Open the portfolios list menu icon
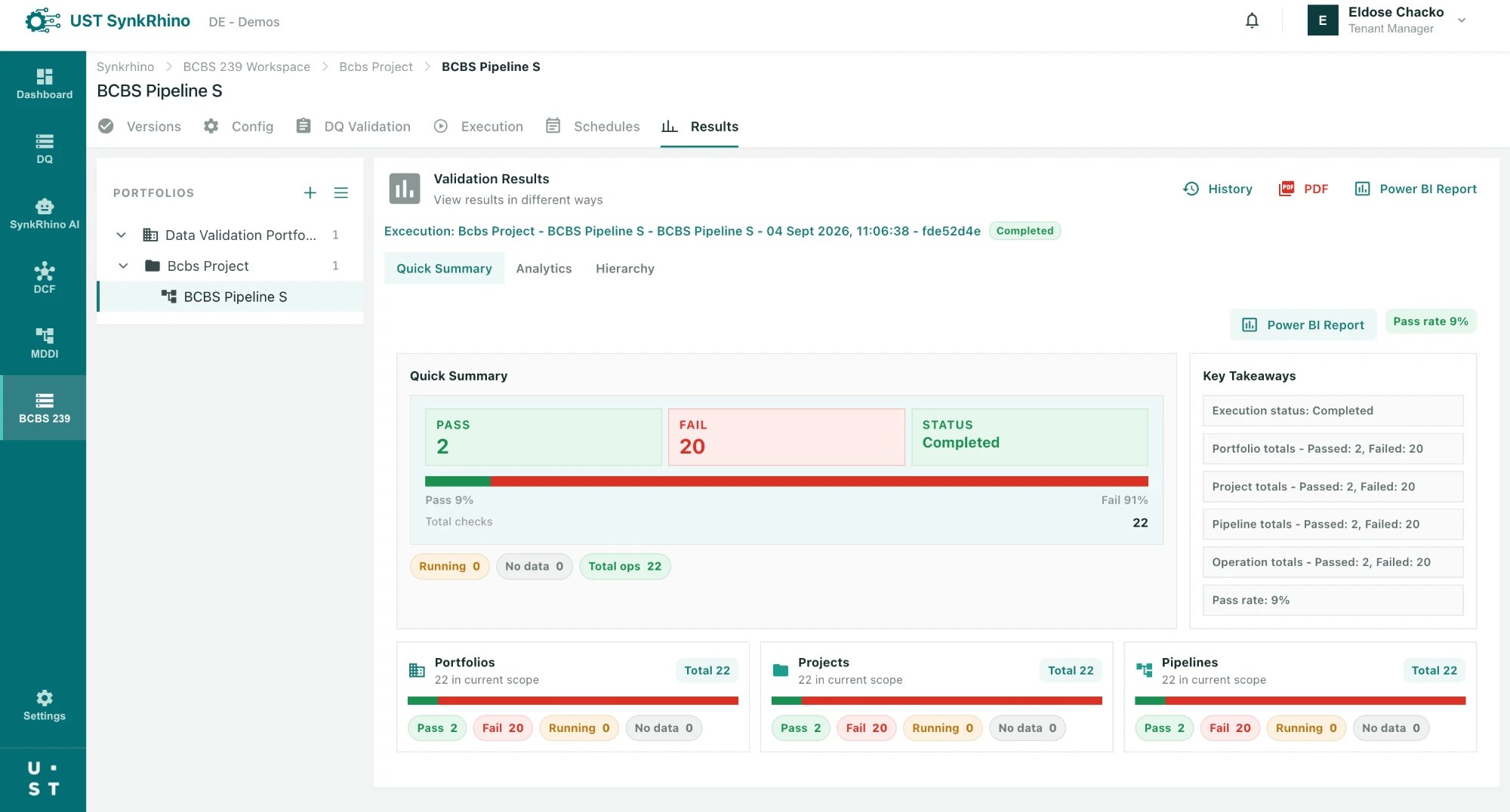The height and width of the screenshot is (812, 1510). click(341, 192)
